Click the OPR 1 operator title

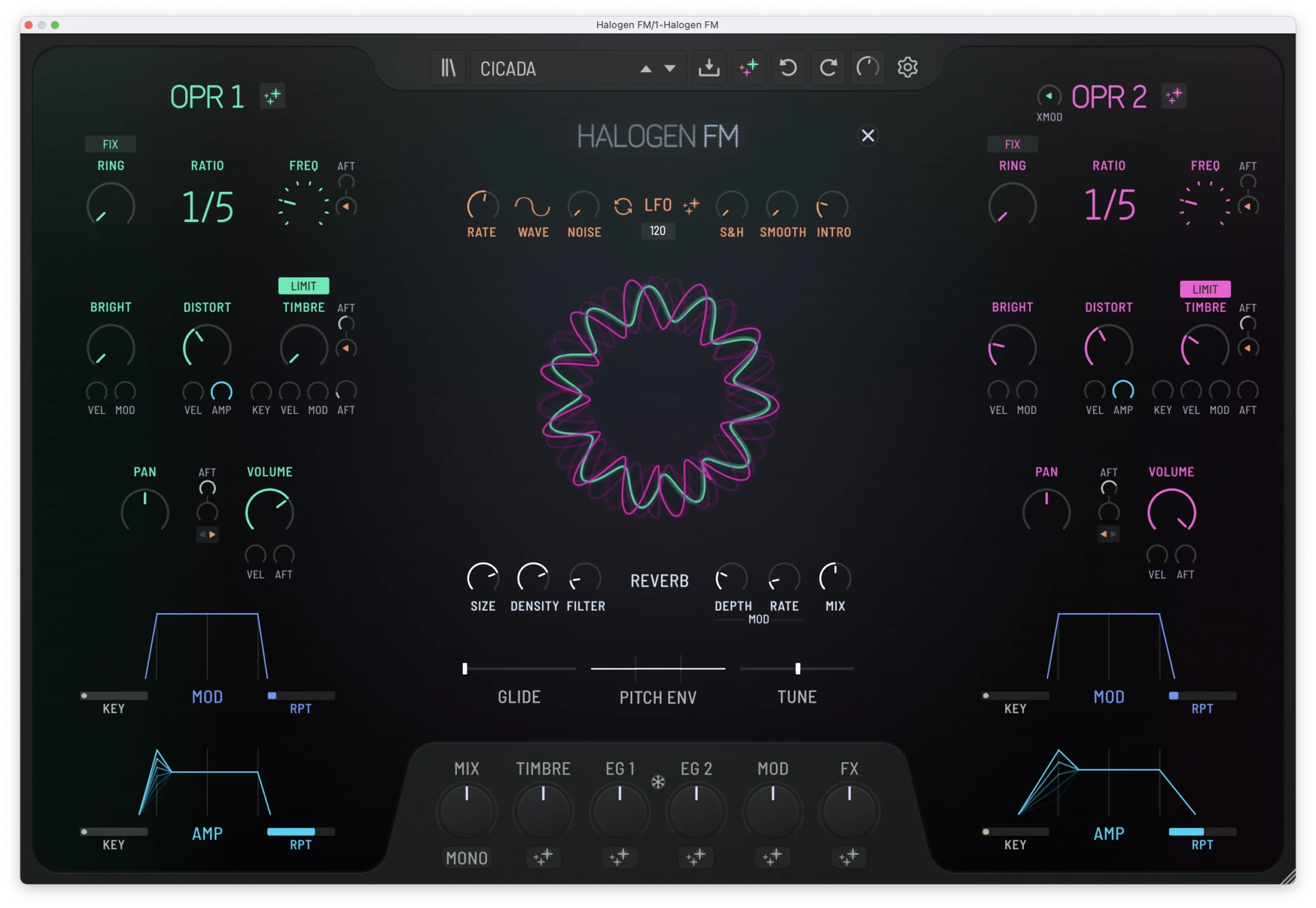(207, 97)
